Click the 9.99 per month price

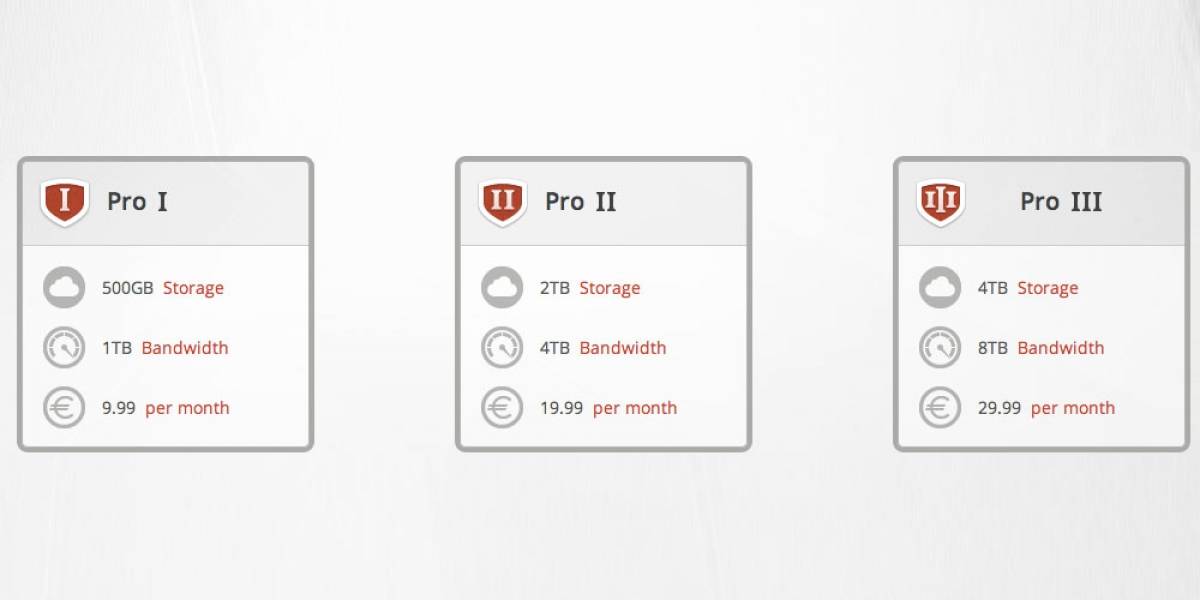(166, 408)
